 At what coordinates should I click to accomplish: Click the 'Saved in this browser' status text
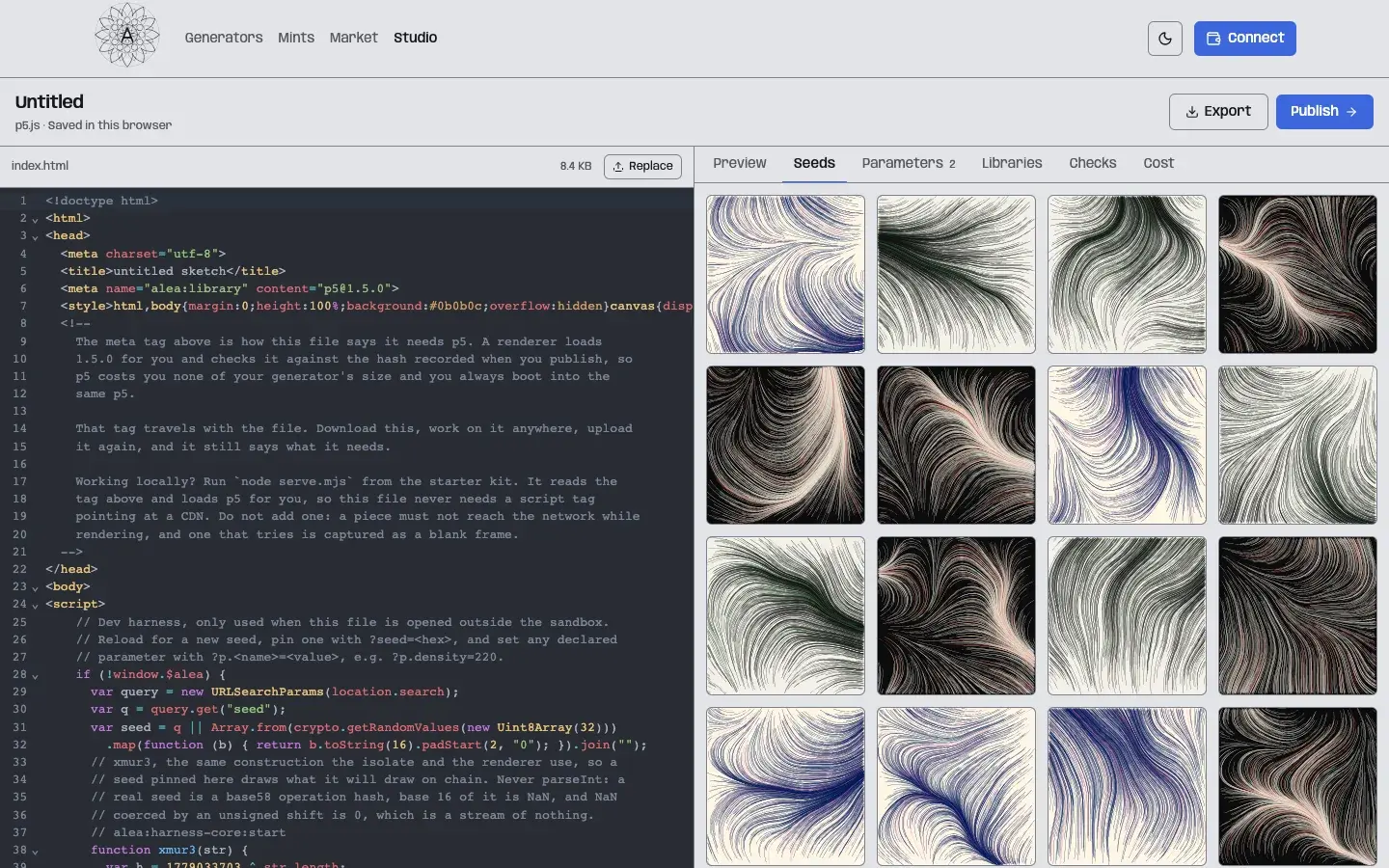(x=110, y=125)
